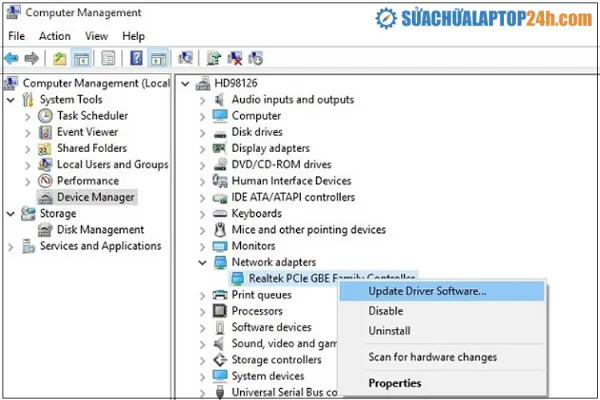Select Disk Management under Storage
The width and height of the screenshot is (600, 400).
100,229
